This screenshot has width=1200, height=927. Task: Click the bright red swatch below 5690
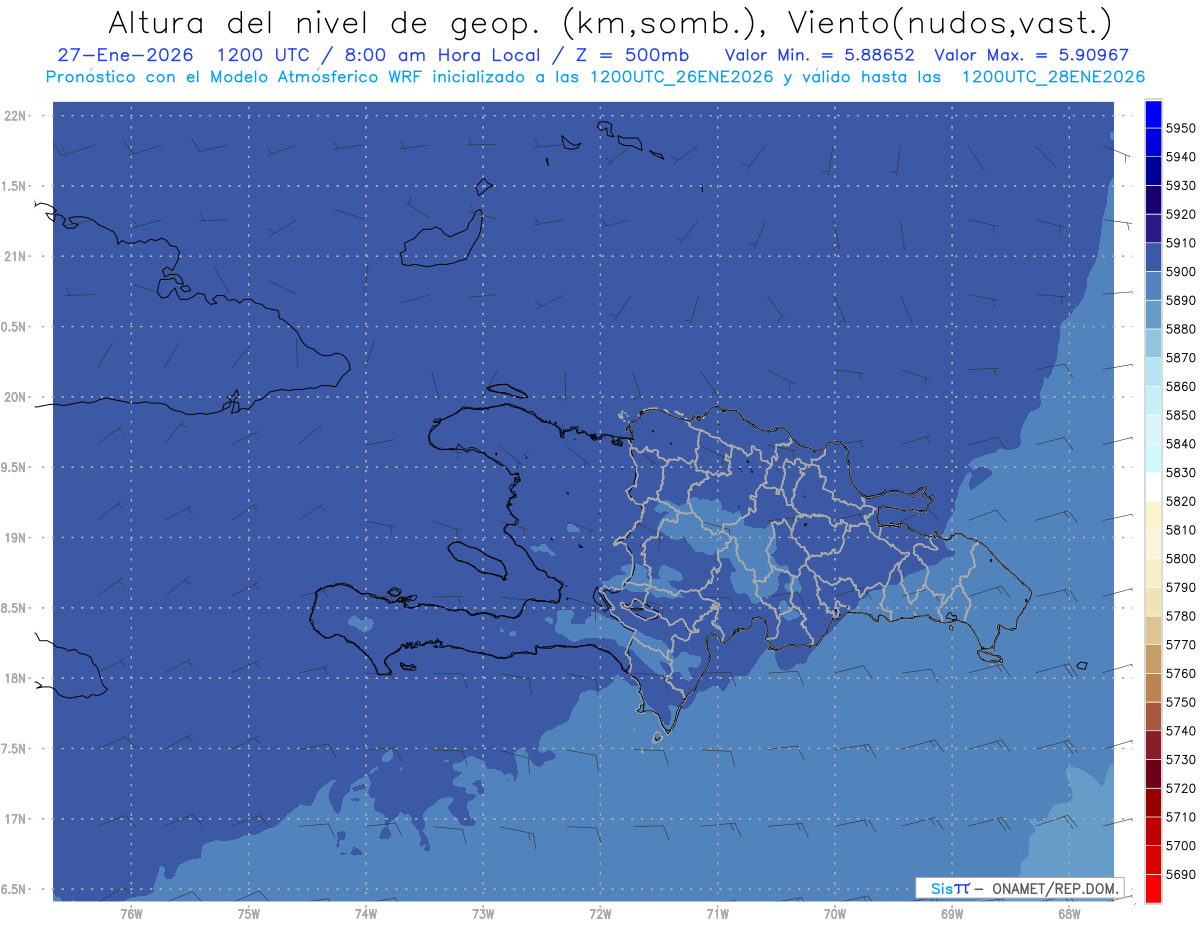1153,889
